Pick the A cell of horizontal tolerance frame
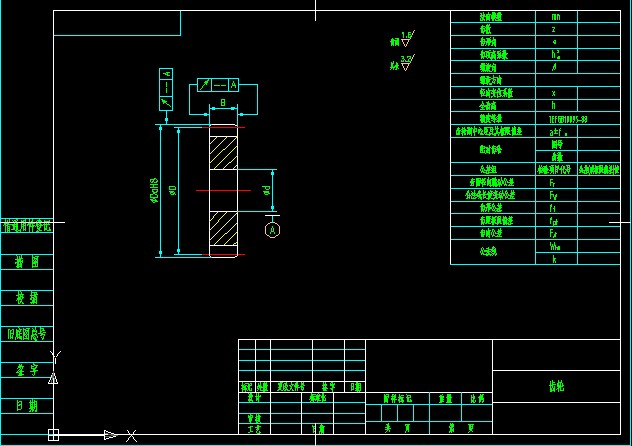This screenshot has width=632, height=446. [x=233, y=85]
